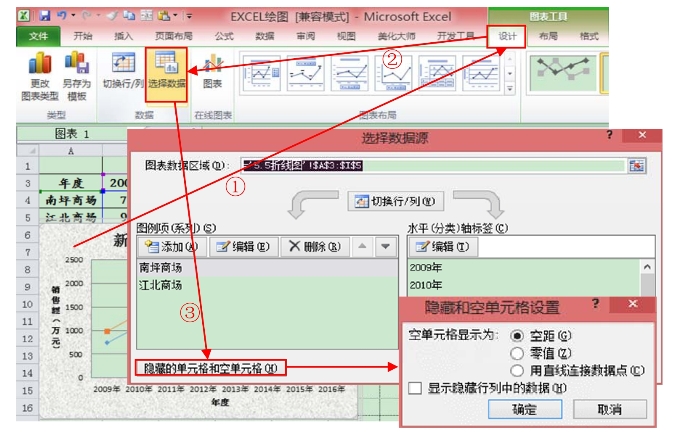This screenshot has width=698, height=440.
Task: Select column A header
Action: (x=71, y=151)
